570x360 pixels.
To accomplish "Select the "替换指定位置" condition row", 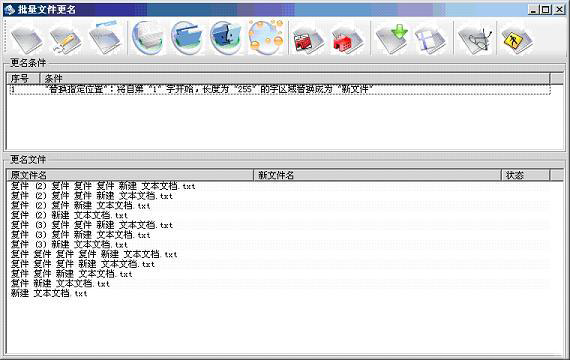I will 280,89.
